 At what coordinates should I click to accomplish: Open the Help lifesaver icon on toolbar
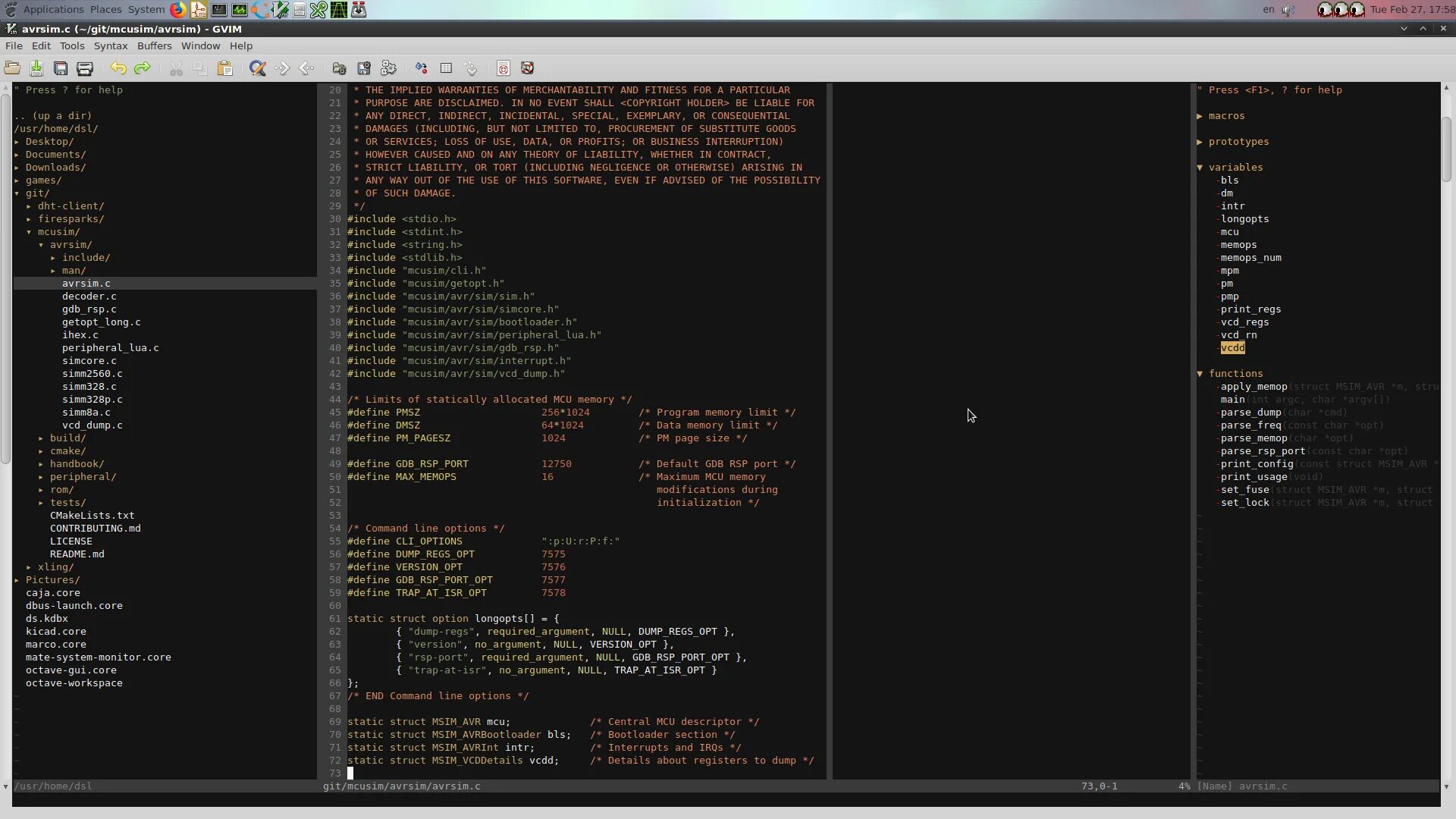[x=529, y=68]
